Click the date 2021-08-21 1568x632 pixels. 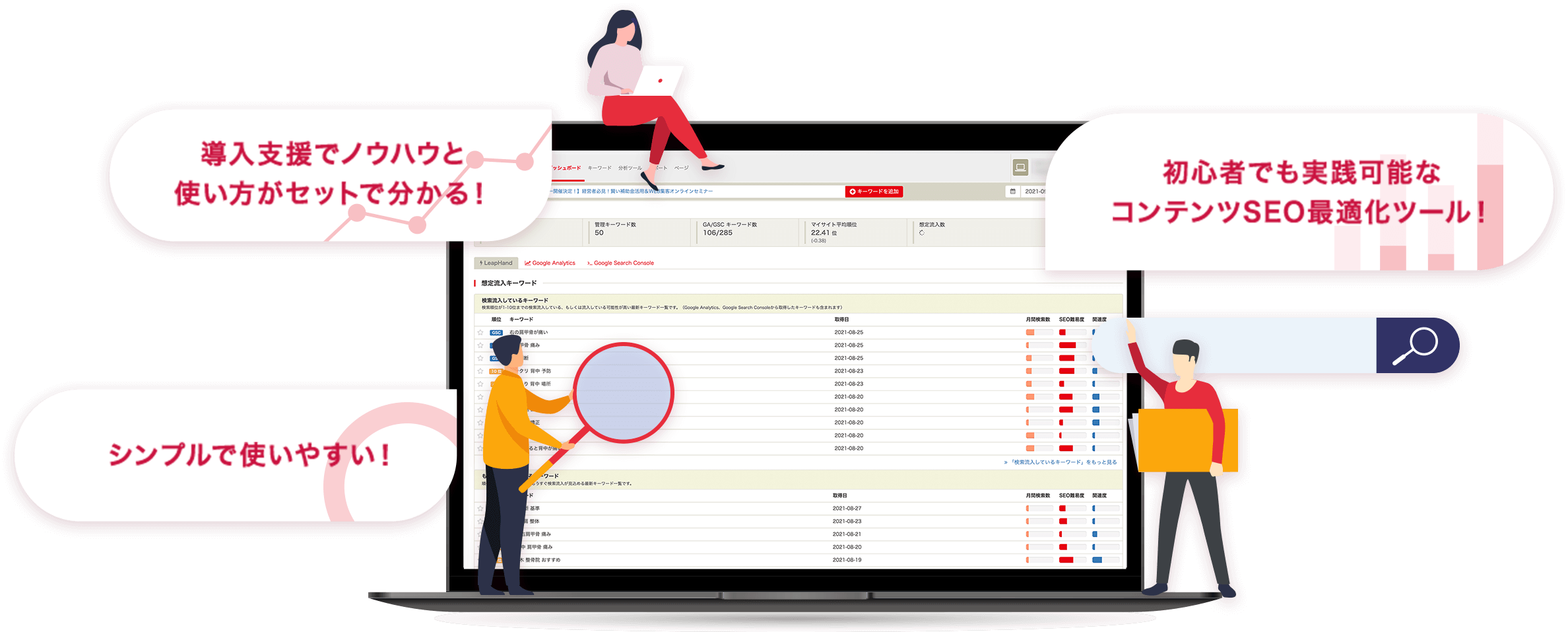pyautogui.click(x=847, y=534)
